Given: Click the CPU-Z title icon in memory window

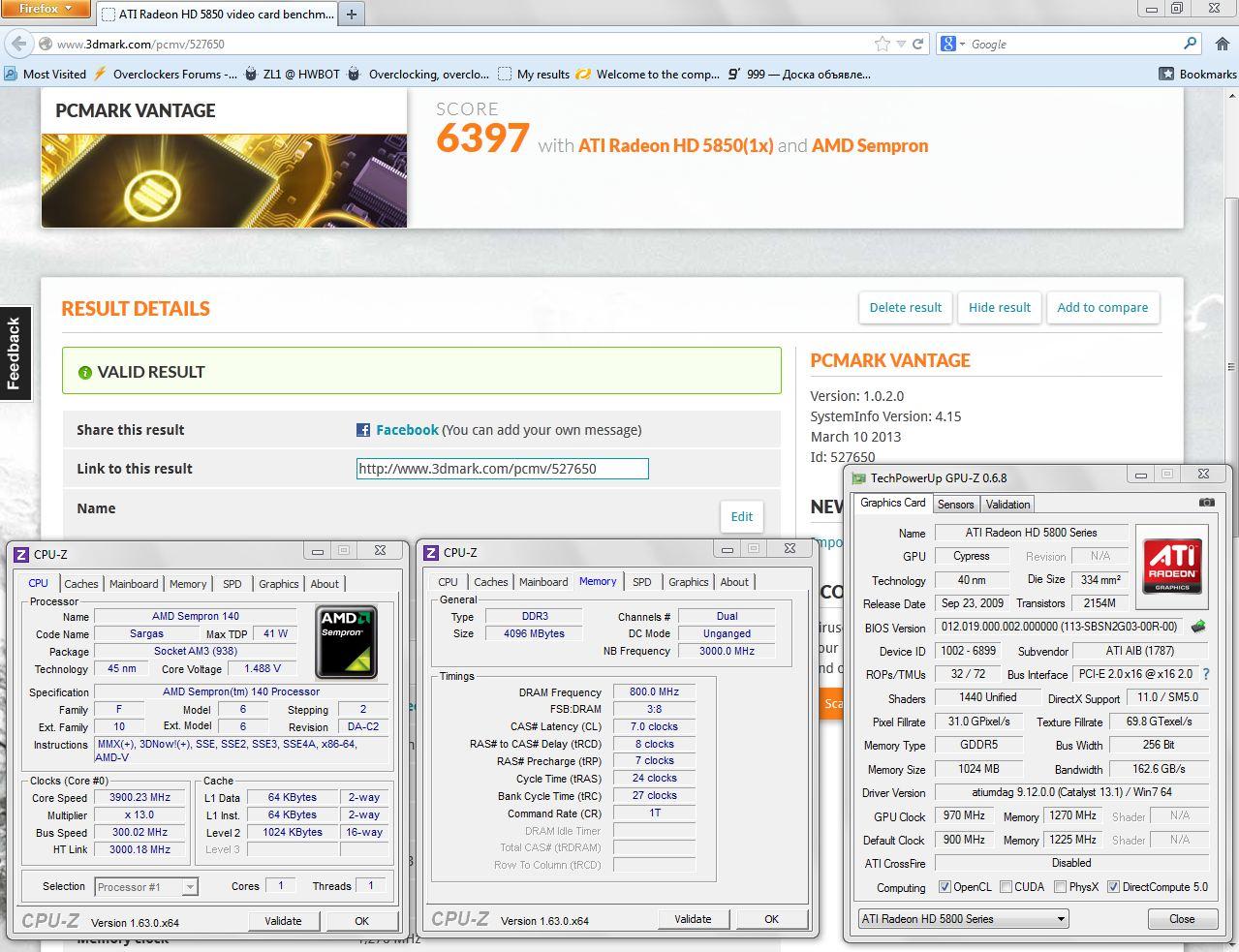Looking at the screenshot, I should tap(431, 552).
